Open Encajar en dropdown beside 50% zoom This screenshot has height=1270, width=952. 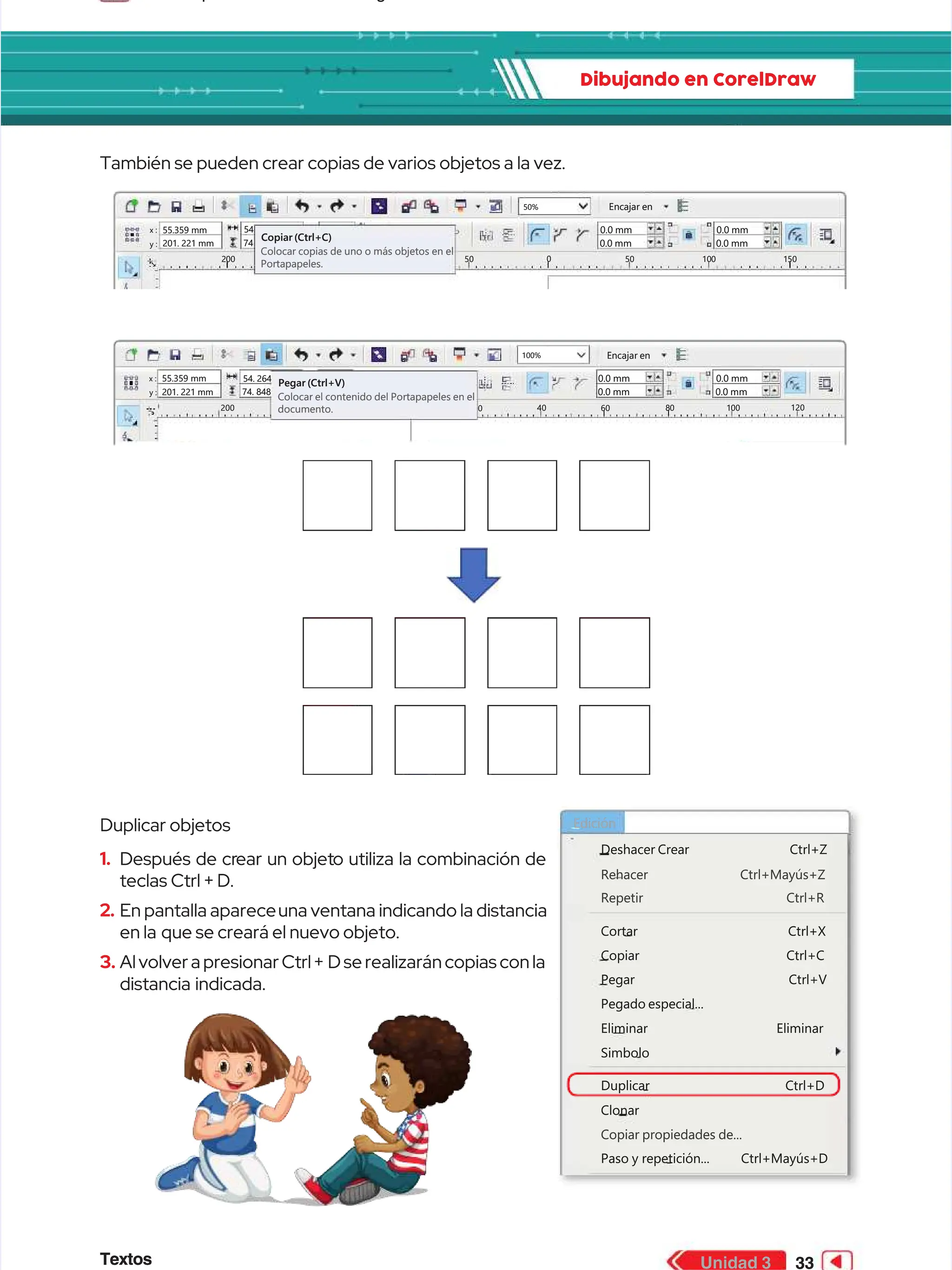coord(666,206)
